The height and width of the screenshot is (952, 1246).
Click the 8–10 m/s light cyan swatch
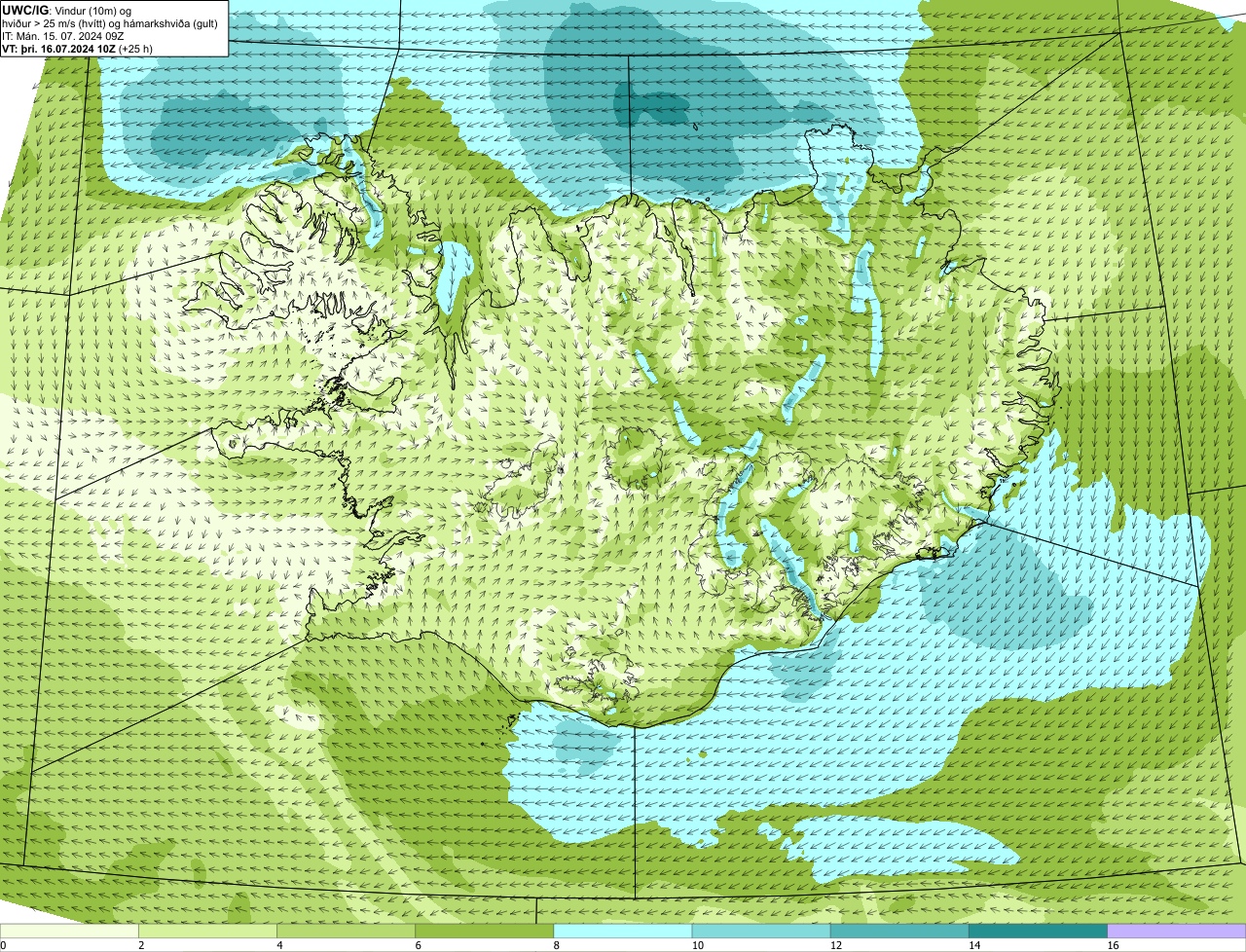[623, 932]
